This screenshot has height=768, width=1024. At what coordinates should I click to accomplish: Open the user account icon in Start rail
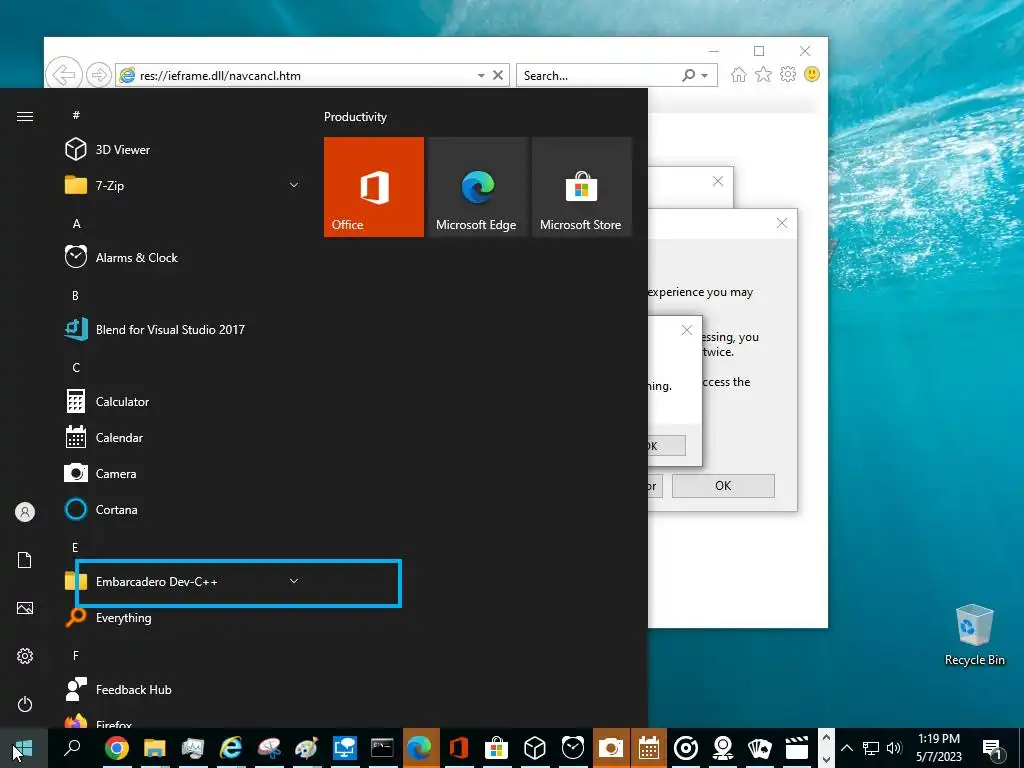pos(25,512)
